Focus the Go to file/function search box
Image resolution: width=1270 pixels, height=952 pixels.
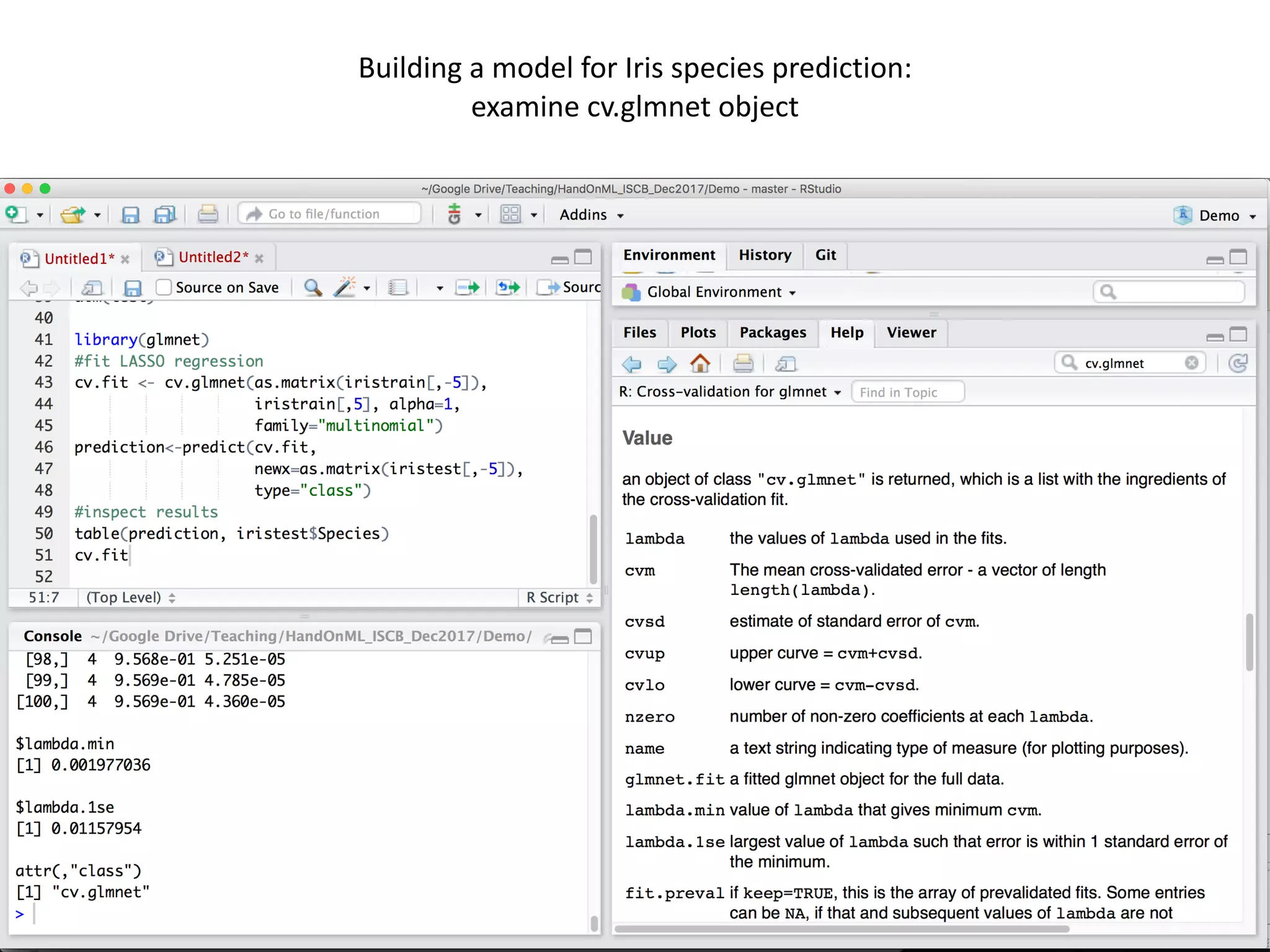pyautogui.click(x=330, y=214)
